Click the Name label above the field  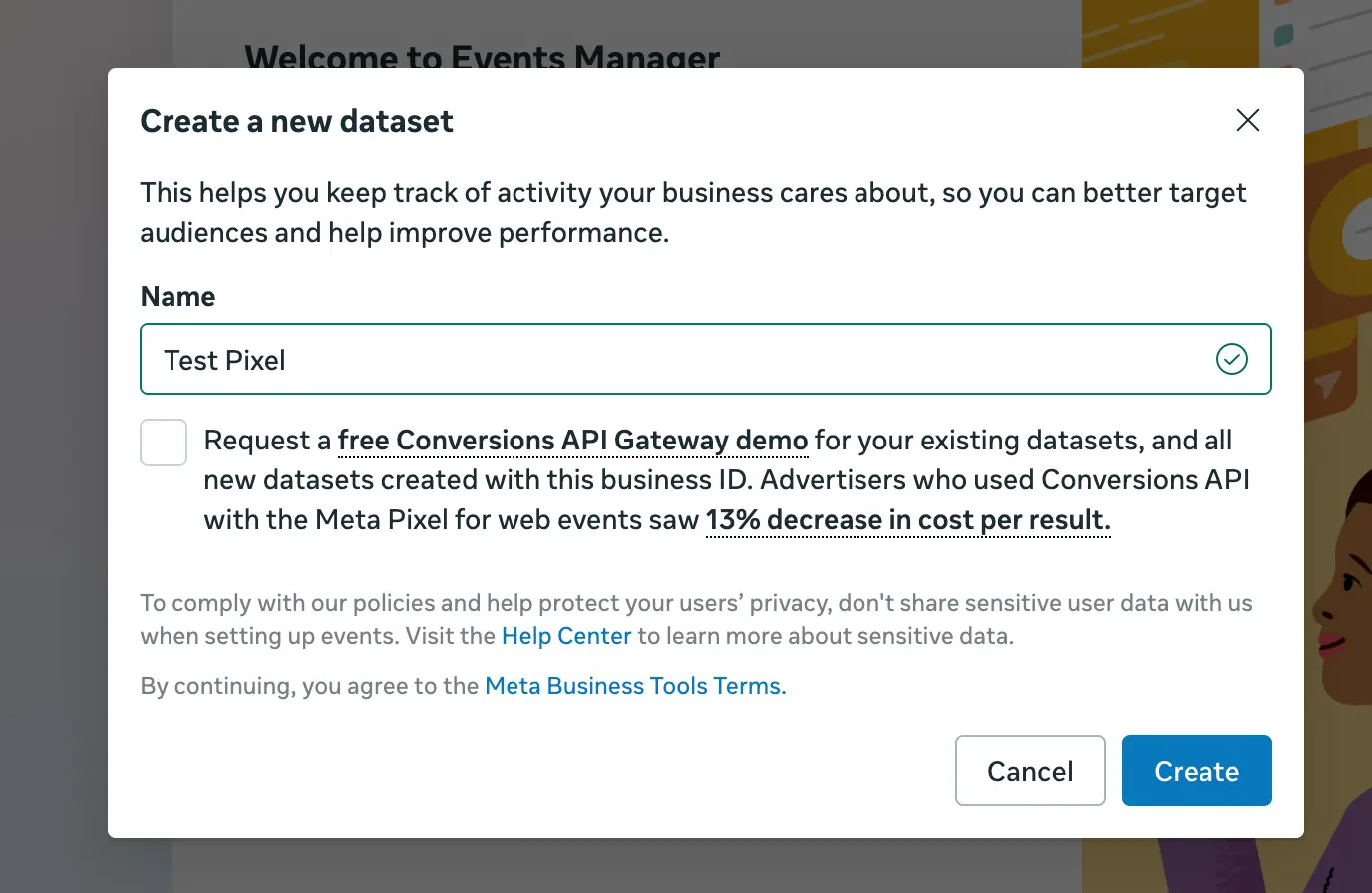[177, 296]
